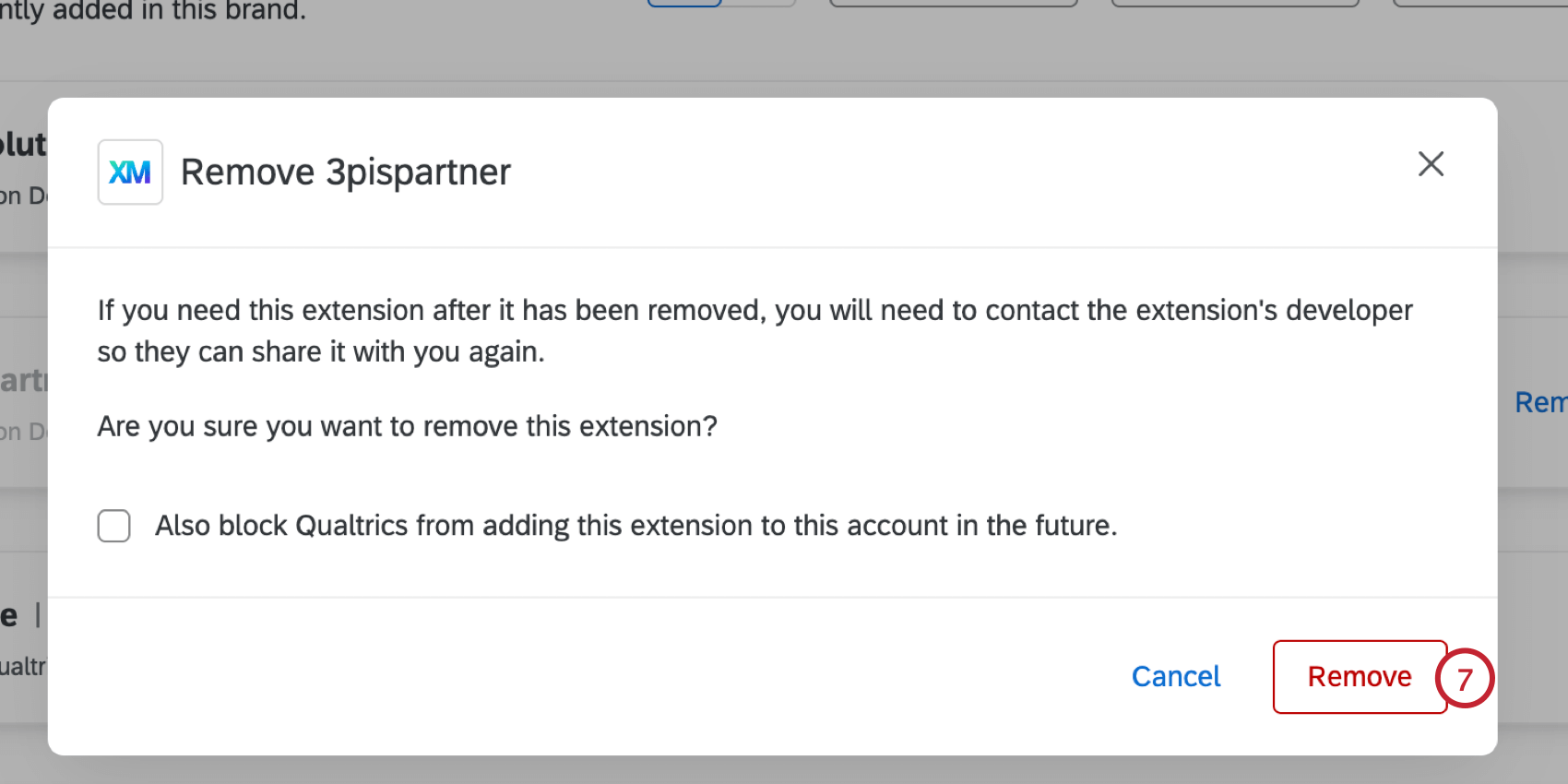Screen dimensions: 1568x784
Task: Click the blue-outlined control behind dialog top
Action: 684,3
